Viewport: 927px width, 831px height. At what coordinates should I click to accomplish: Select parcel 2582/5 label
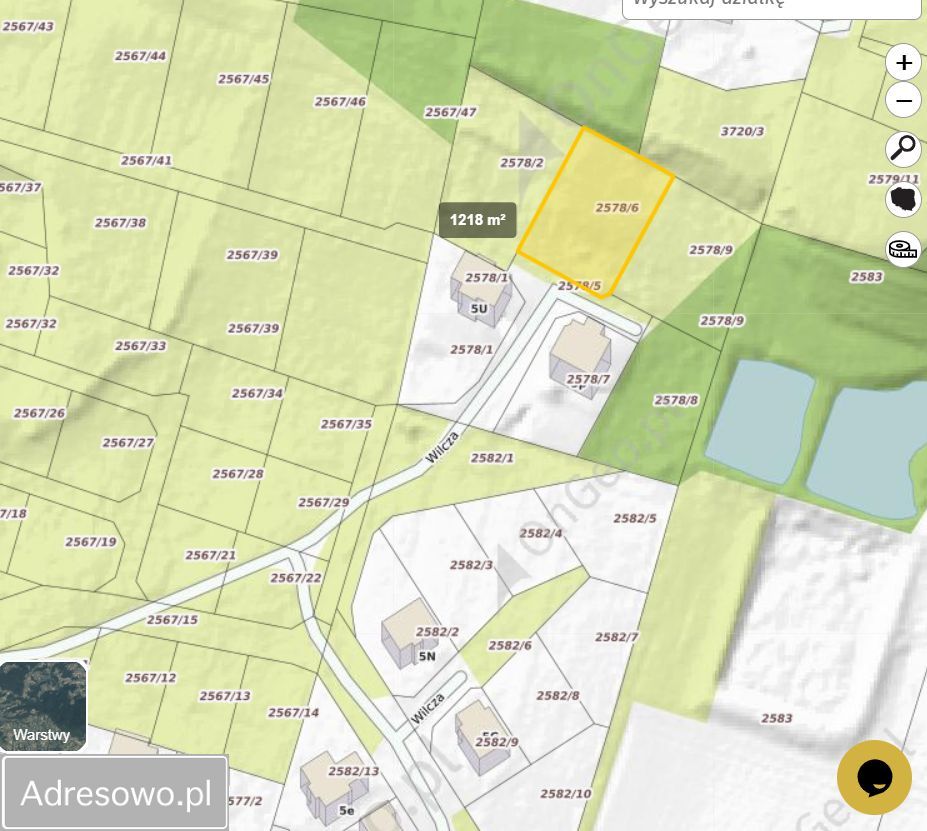click(635, 518)
